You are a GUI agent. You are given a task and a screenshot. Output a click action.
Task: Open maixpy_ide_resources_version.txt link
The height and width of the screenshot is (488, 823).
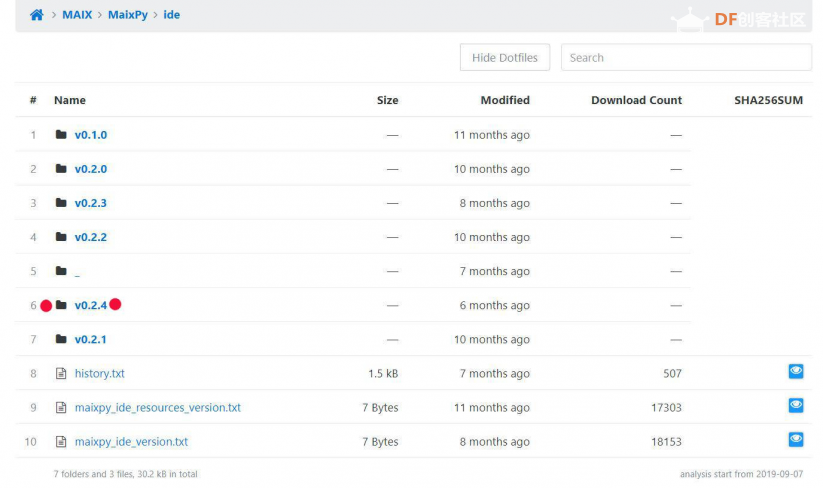coord(157,408)
